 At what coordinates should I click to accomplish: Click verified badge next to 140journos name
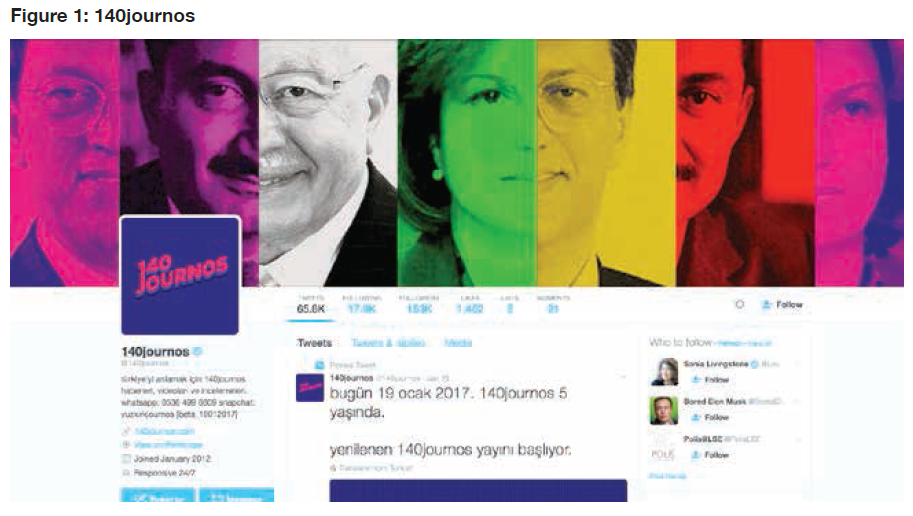[x=198, y=351]
